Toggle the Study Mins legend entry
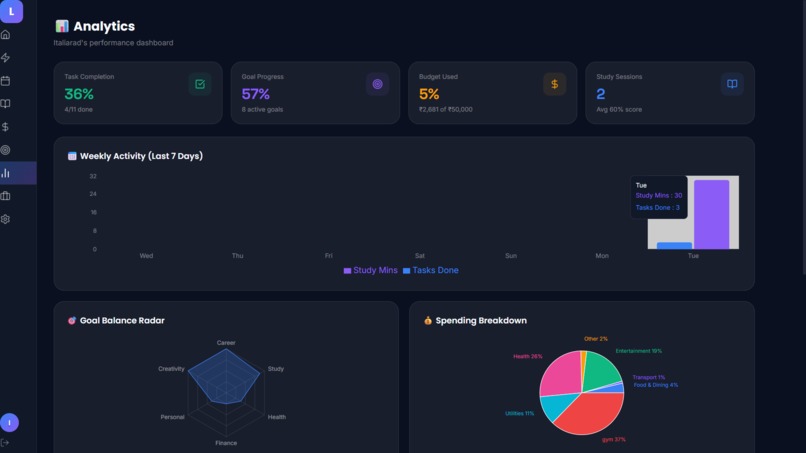This screenshot has height=453, width=806. [371, 270]
